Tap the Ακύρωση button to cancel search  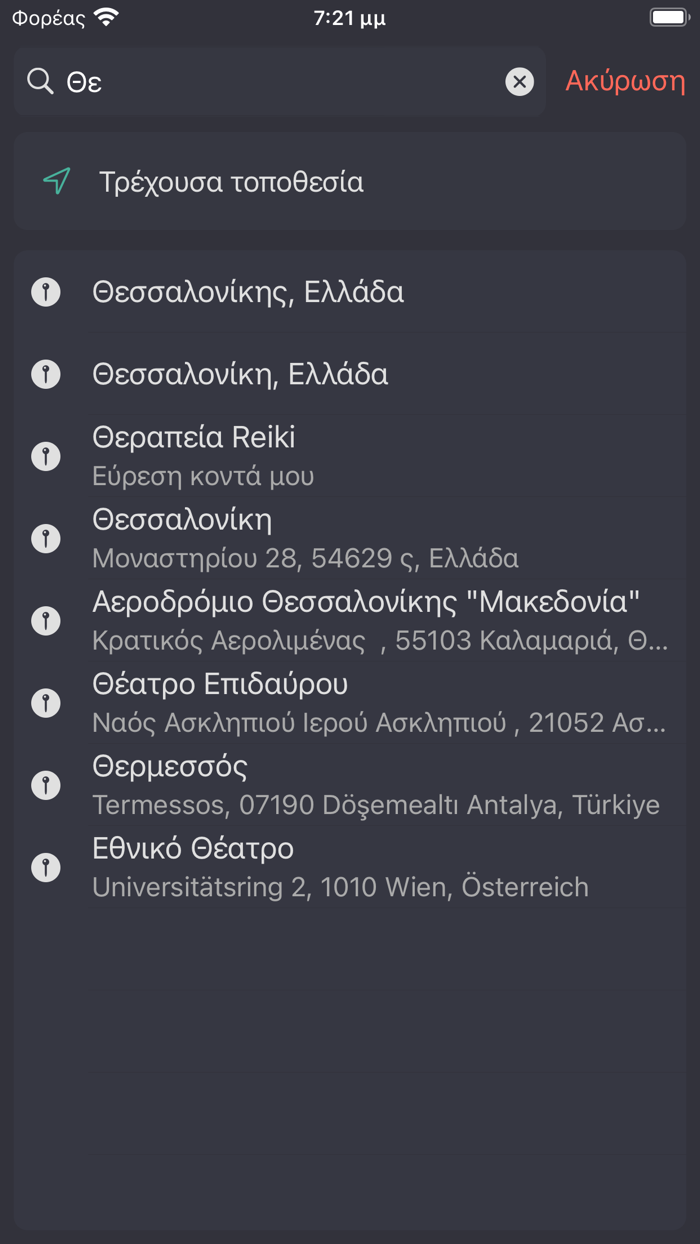pos(624,81)
